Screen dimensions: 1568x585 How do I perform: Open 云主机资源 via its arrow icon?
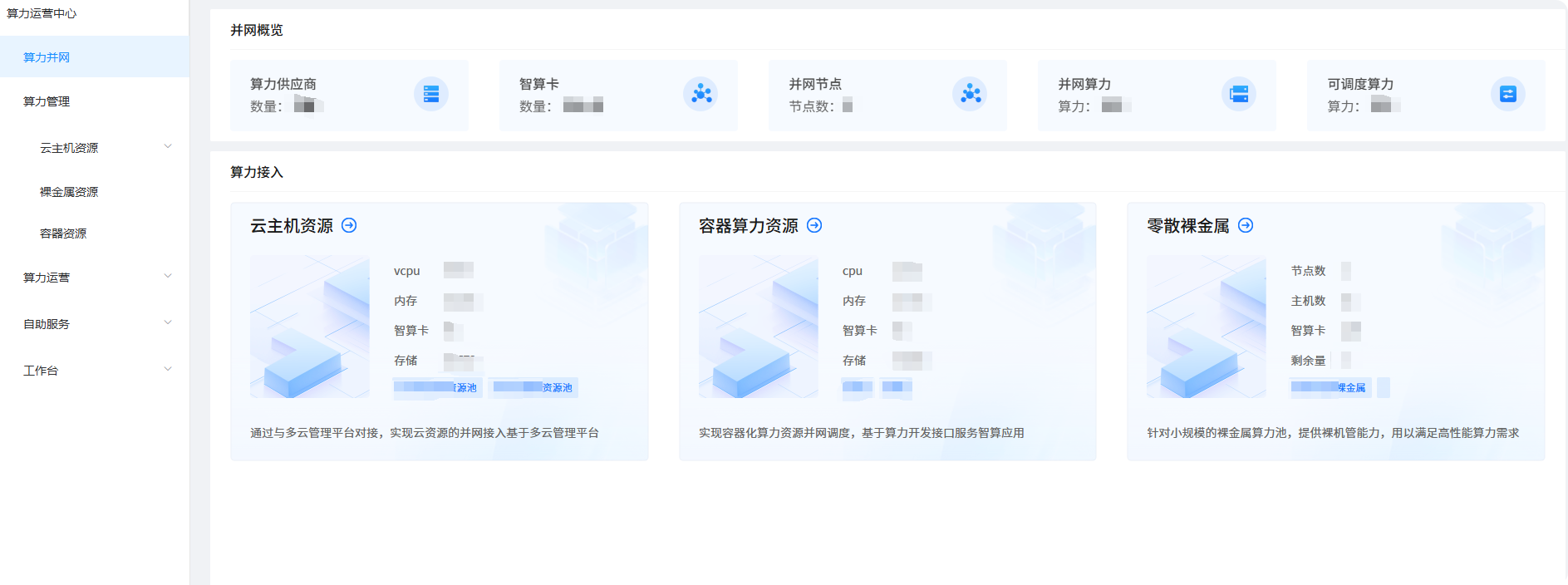(x=350, y=225)
